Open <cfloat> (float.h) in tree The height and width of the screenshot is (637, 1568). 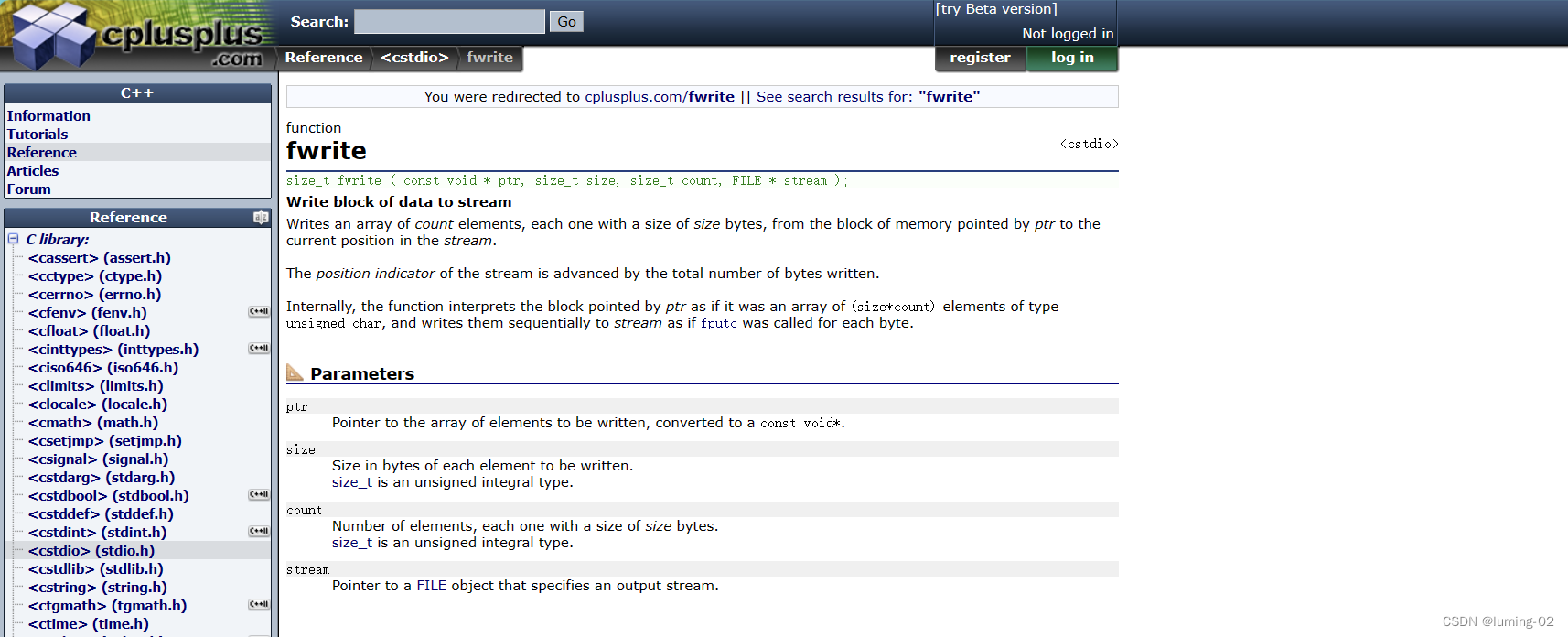coord(90,331)
